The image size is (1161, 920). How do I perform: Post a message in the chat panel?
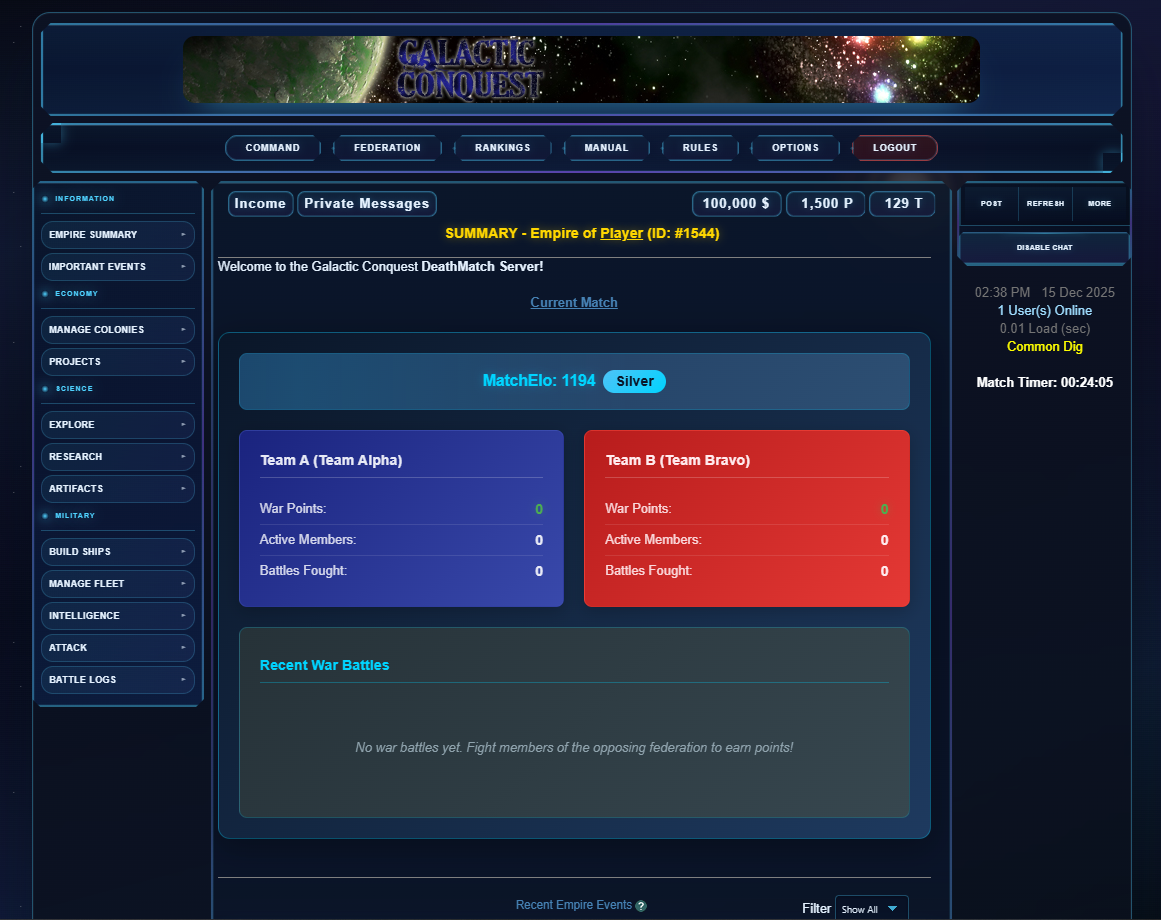[x=990, y=203]
